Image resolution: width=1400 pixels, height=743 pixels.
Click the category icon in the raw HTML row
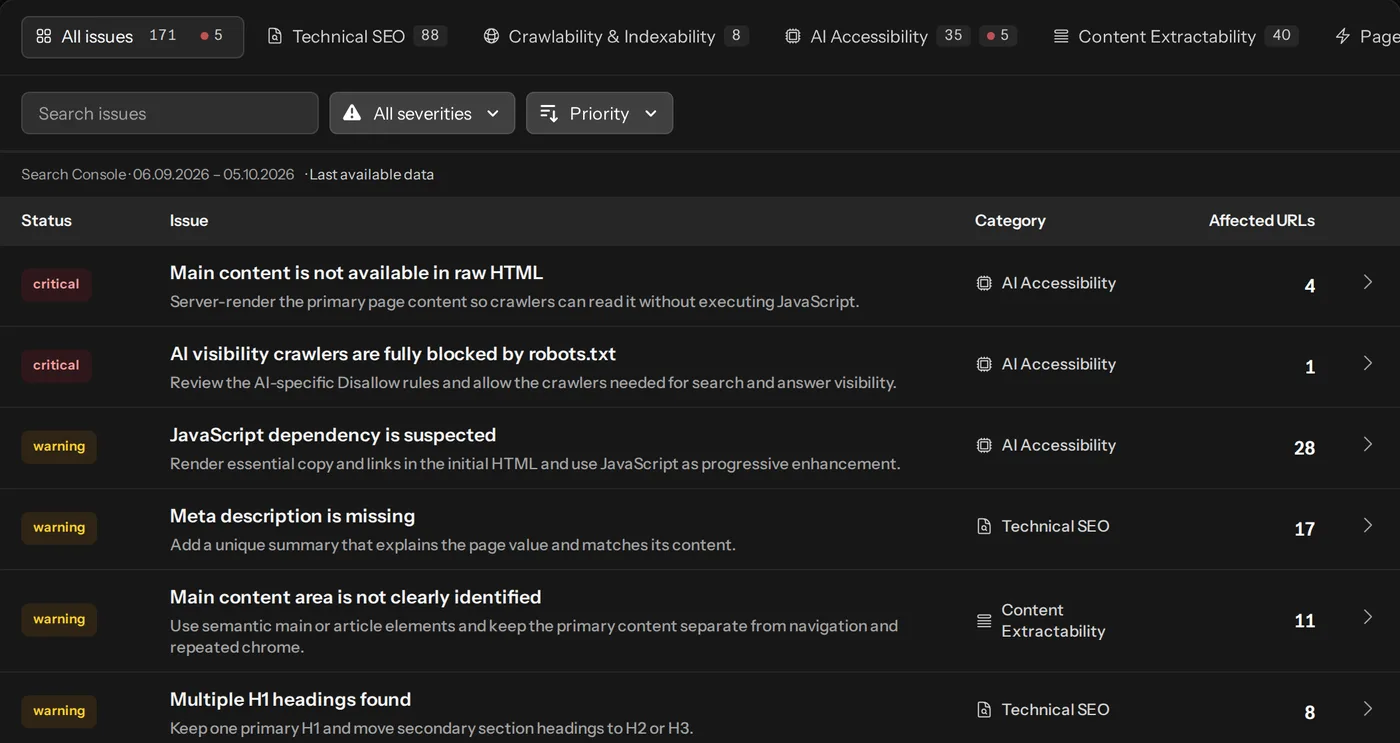984,283
